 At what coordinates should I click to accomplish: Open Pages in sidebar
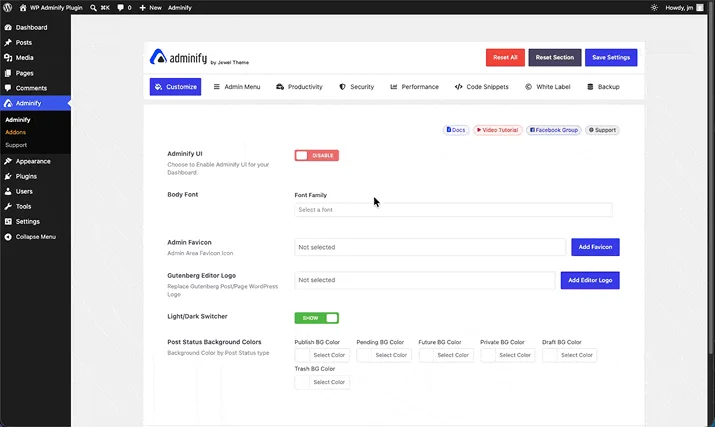coord(35,73)
